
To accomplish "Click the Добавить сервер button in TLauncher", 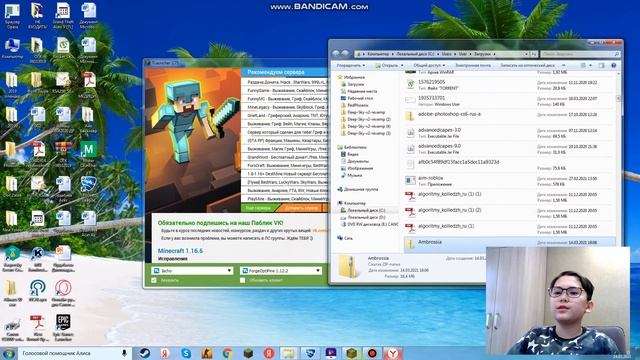I will [x=302, y=208].
